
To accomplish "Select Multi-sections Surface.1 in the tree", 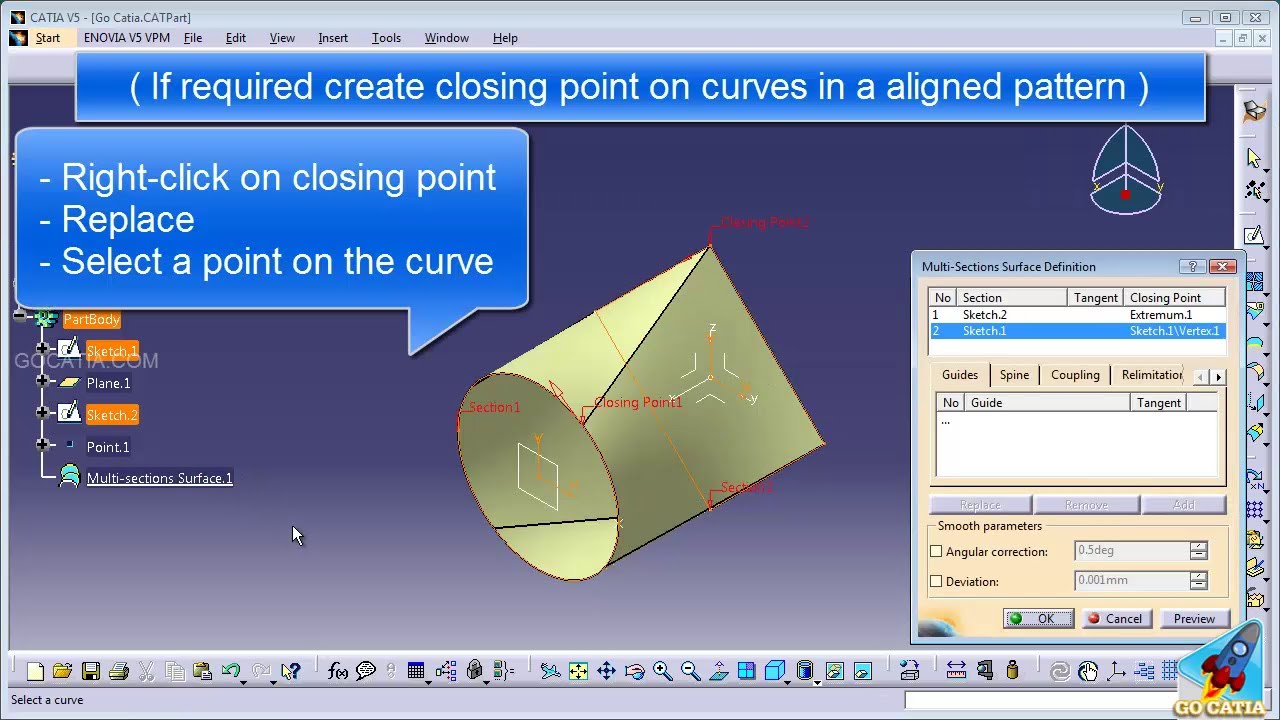I will 159,478.
